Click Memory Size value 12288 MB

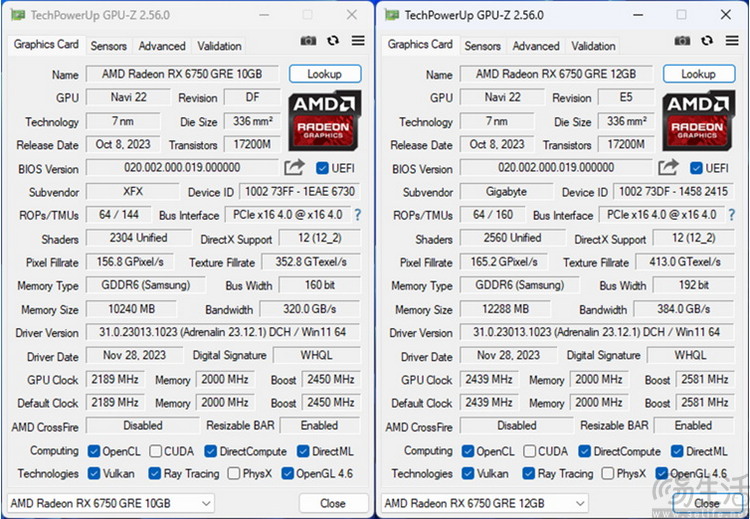(x=506, y=309)
